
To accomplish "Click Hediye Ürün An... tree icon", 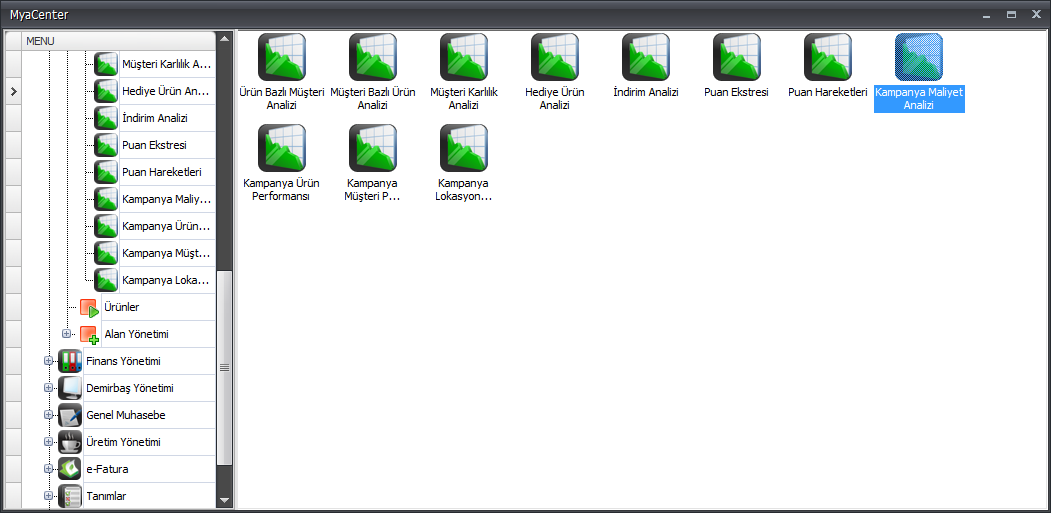I will pos(106,91).
